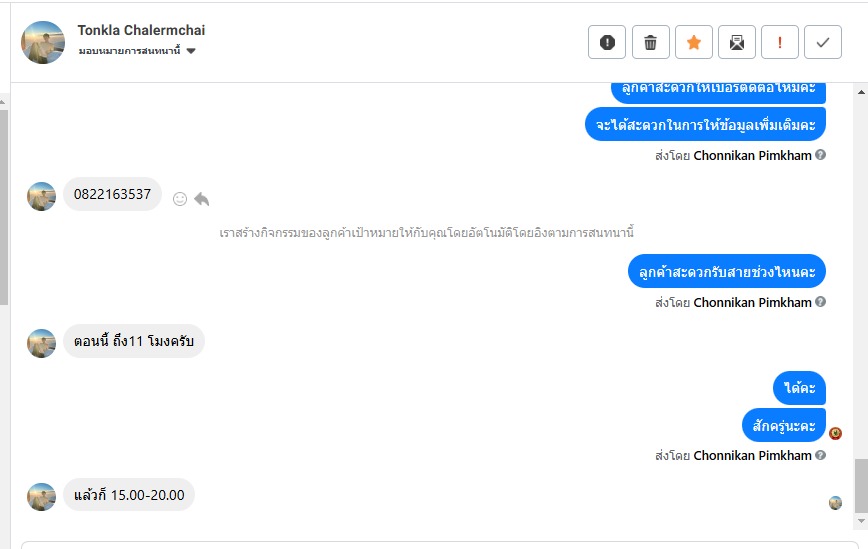Click sender icon beside 'สักครู่นะคะ' bubble
The image size is (868, 549).
[836, 433]
